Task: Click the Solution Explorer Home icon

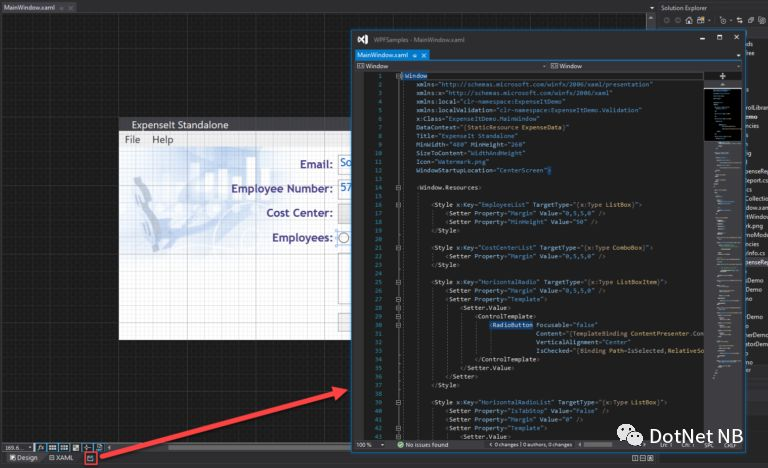Action: [689, 20]
